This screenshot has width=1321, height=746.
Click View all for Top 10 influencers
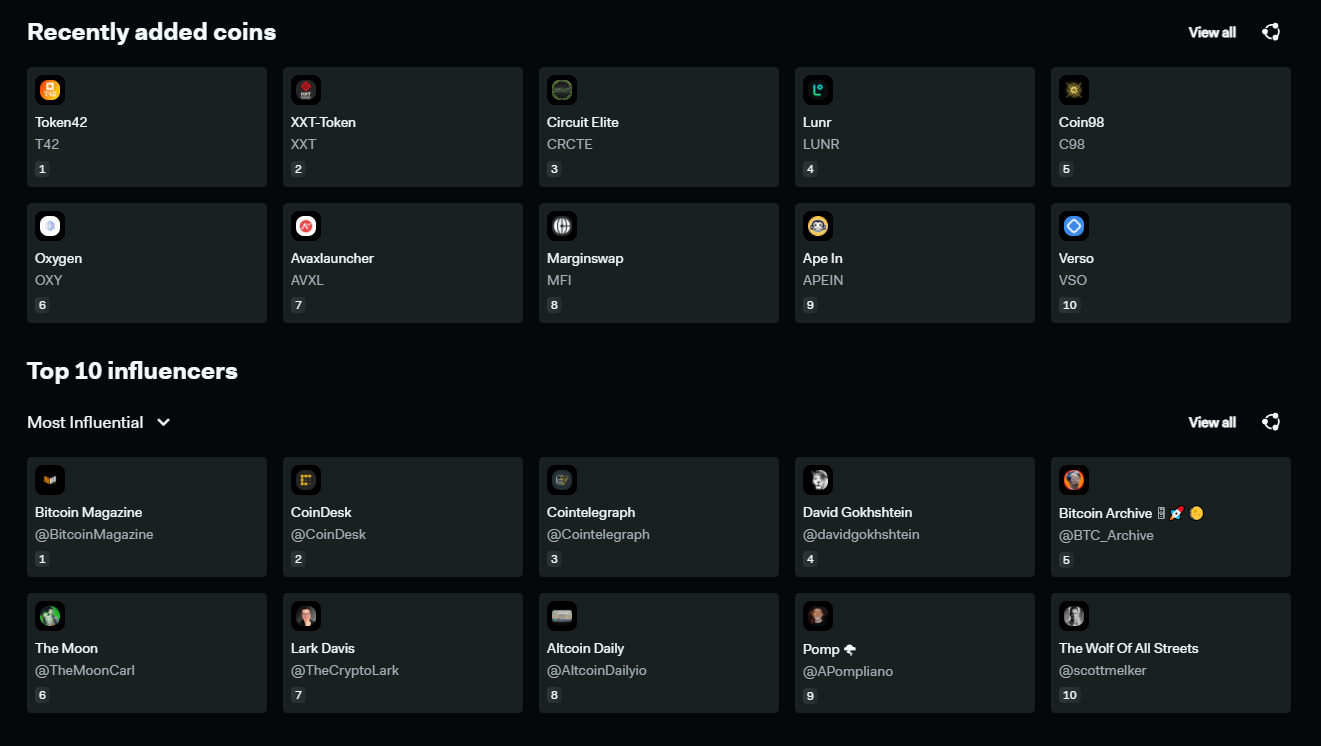tap(1212, 422)
